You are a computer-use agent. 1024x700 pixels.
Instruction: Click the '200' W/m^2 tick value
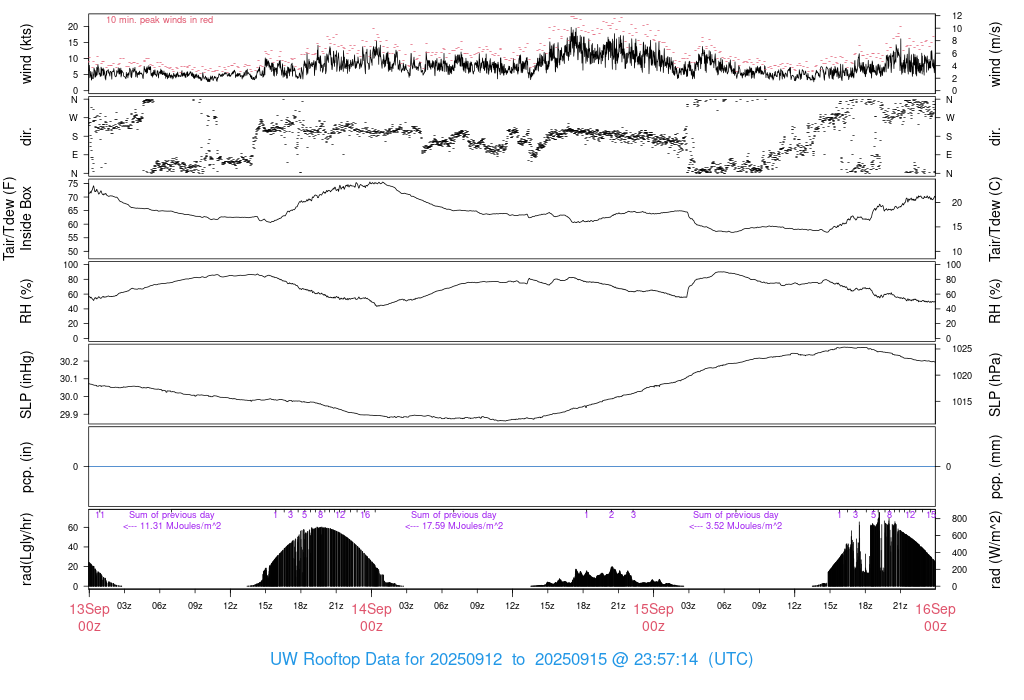(x=959, y=569)
